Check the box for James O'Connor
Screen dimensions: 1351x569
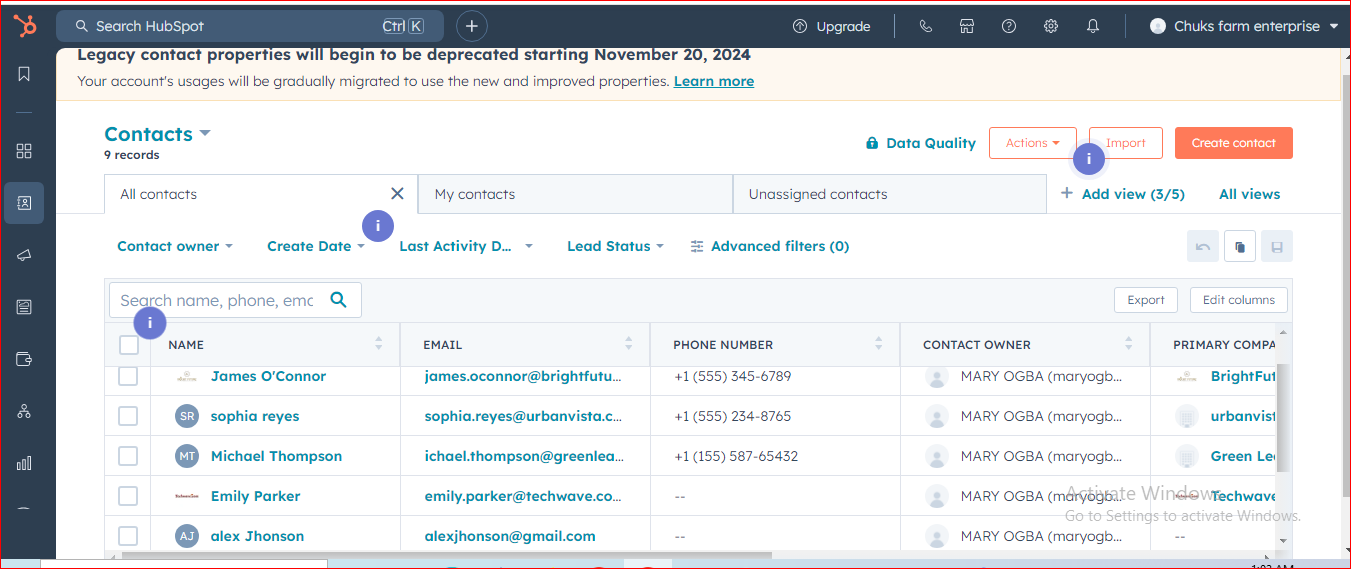pos(128,376)
